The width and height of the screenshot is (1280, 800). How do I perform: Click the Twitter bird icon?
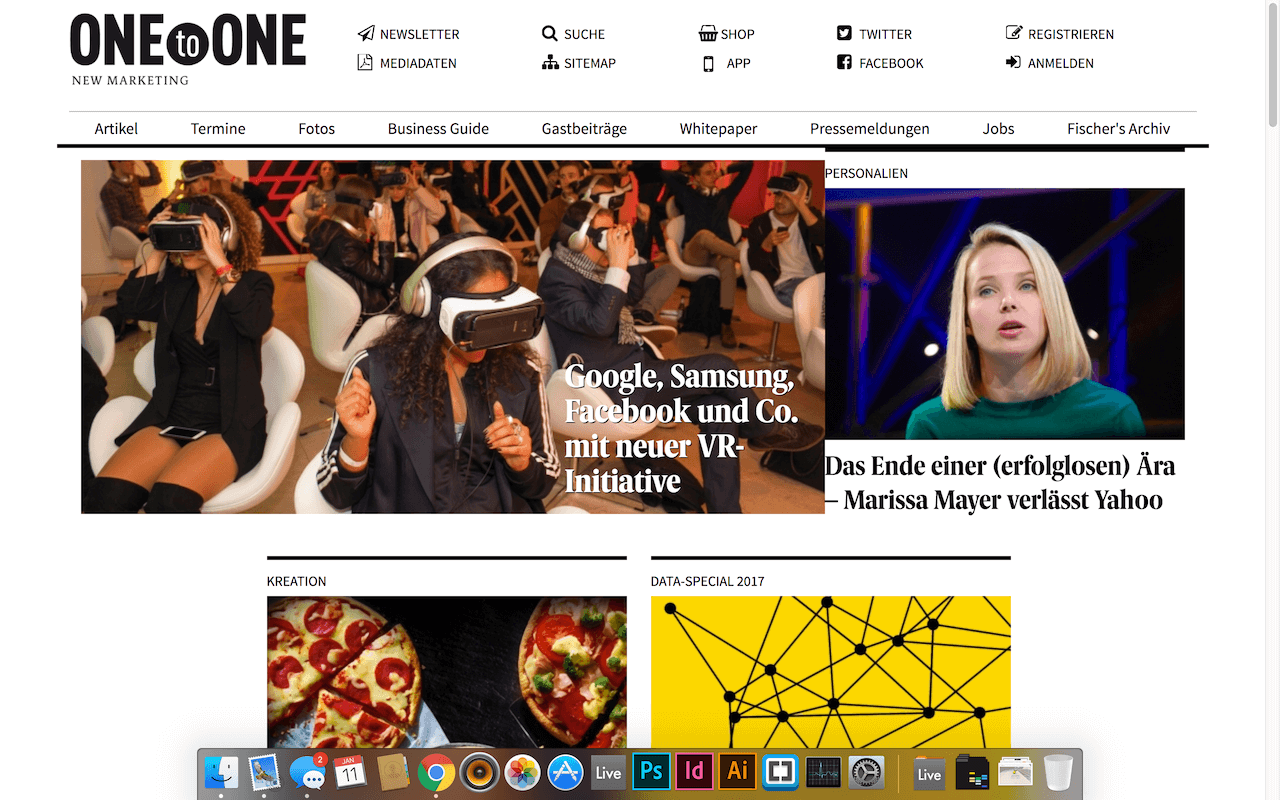click(845, 33)
